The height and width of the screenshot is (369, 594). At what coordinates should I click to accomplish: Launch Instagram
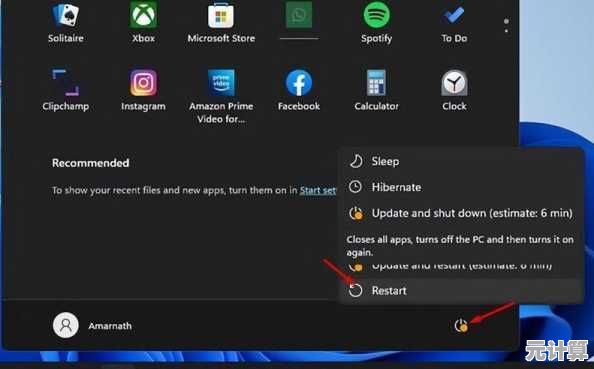coord(143,90)
